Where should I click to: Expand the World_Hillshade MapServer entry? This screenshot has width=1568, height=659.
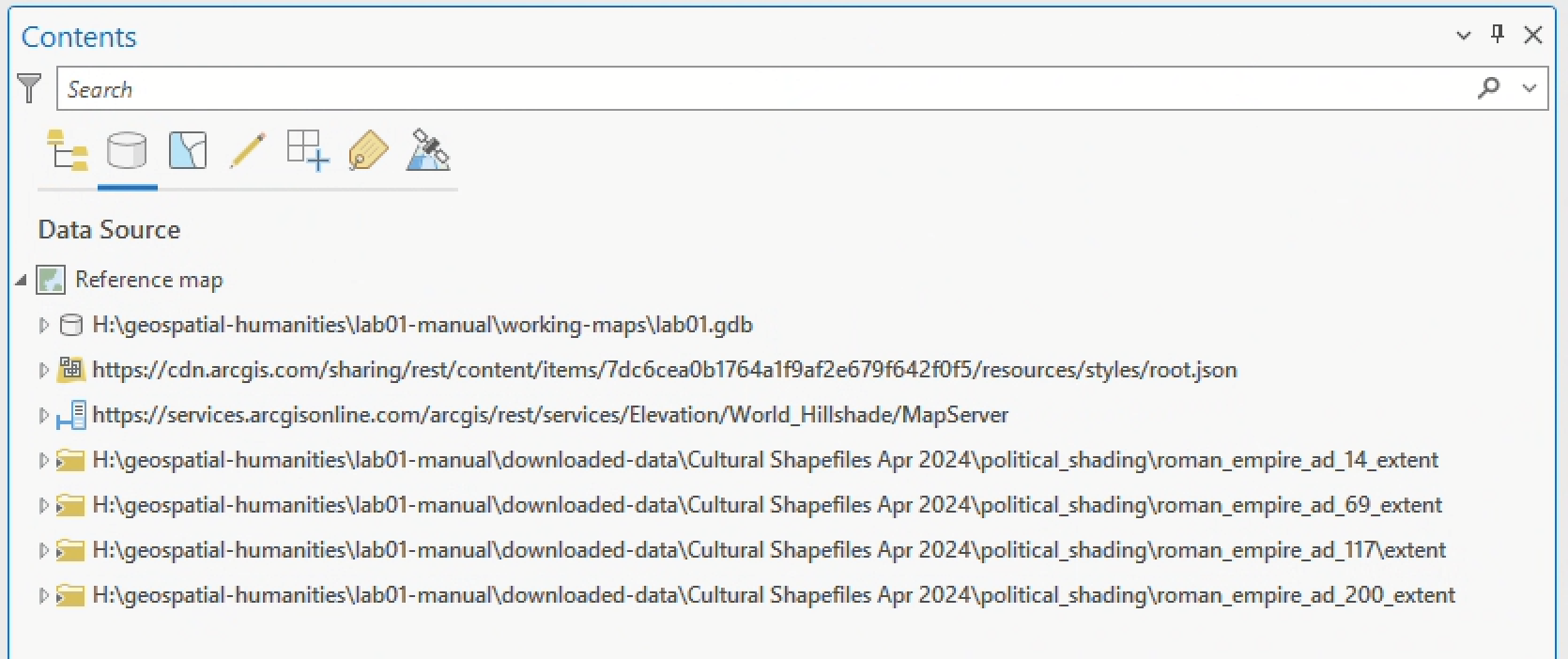(x=43, y=415)
